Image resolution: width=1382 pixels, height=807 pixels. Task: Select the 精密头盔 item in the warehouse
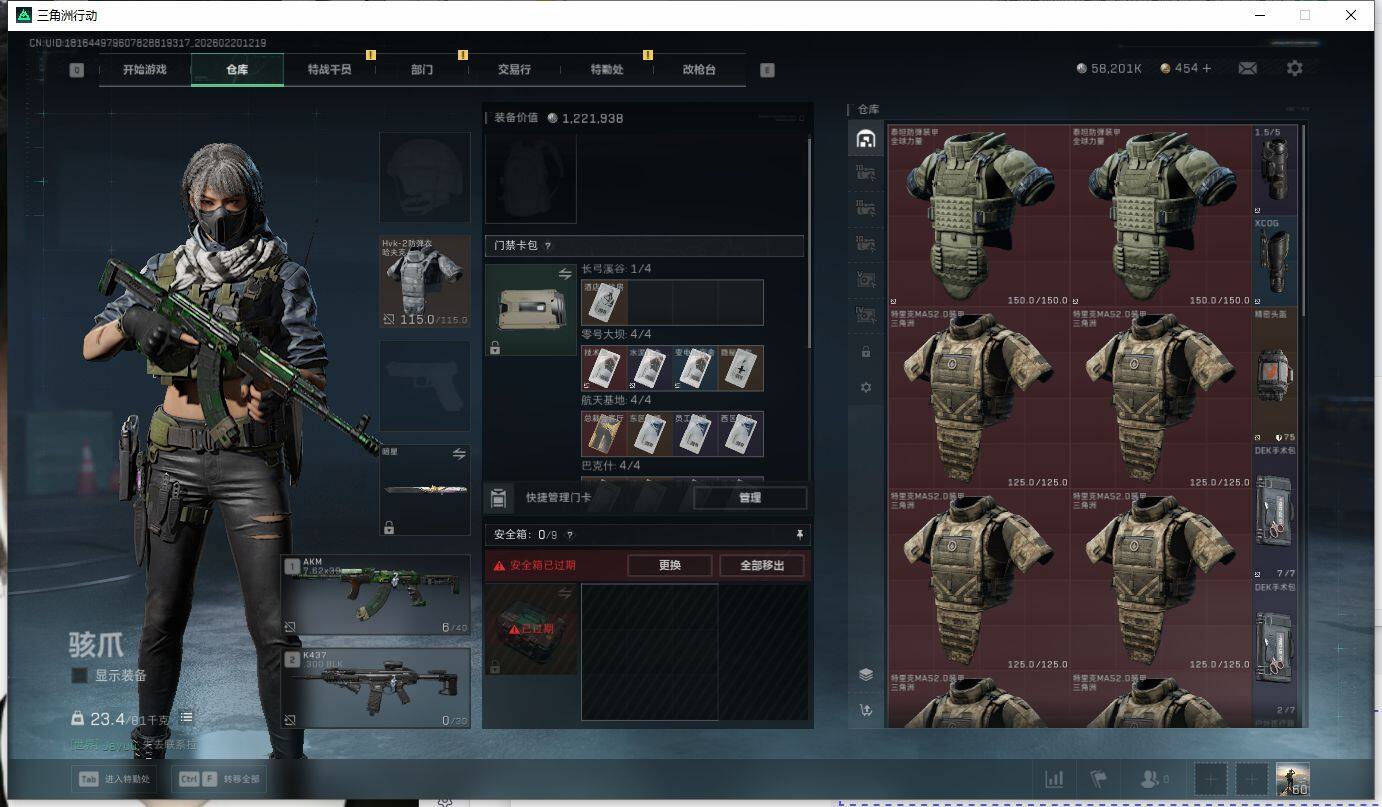(1275, 375)
